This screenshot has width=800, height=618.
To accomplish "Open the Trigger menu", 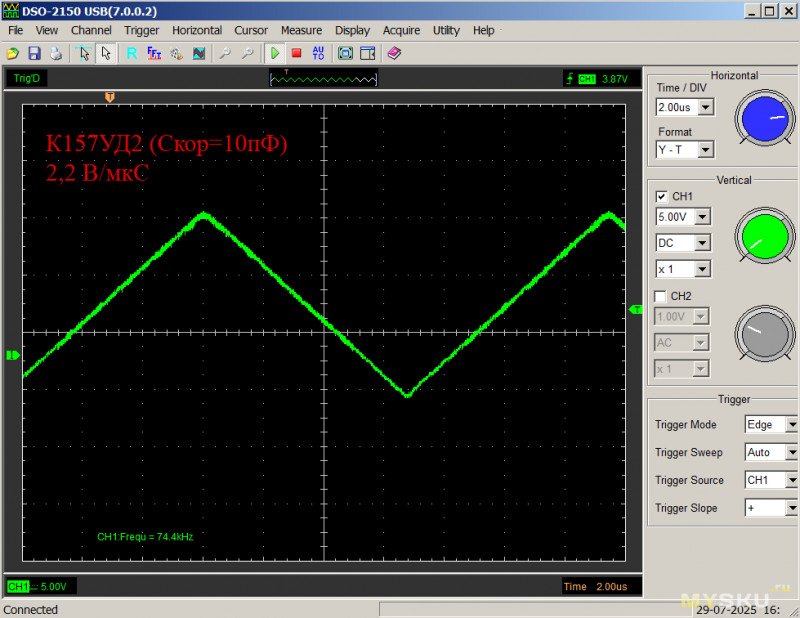I will (141, 30).
